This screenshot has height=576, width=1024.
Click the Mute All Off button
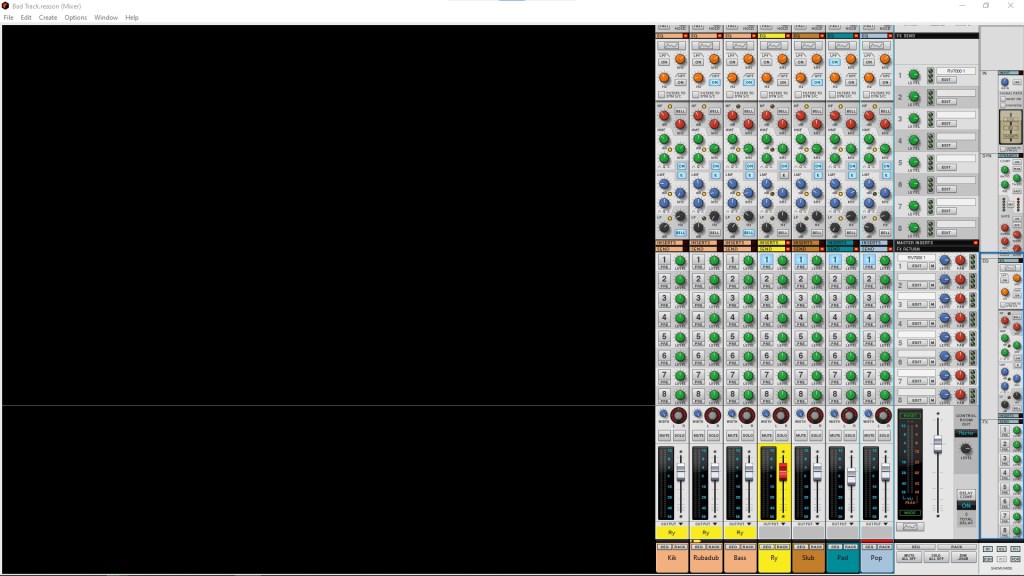(909, 556)
